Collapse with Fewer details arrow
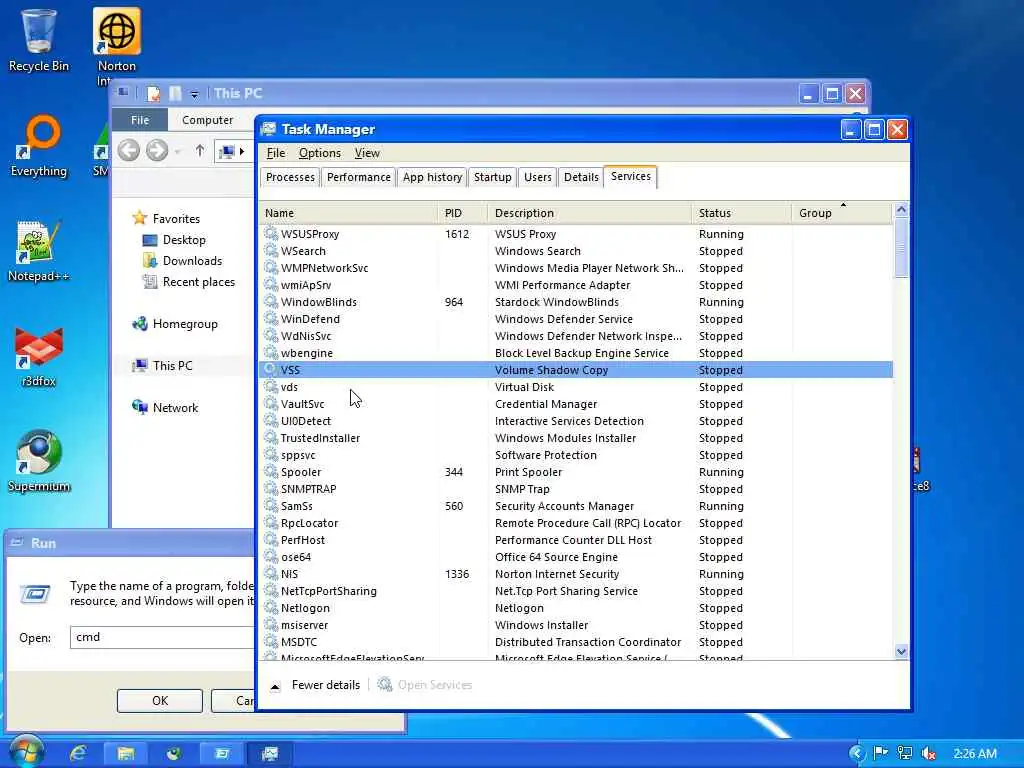1024x768 pixels. tap(276, 686)
